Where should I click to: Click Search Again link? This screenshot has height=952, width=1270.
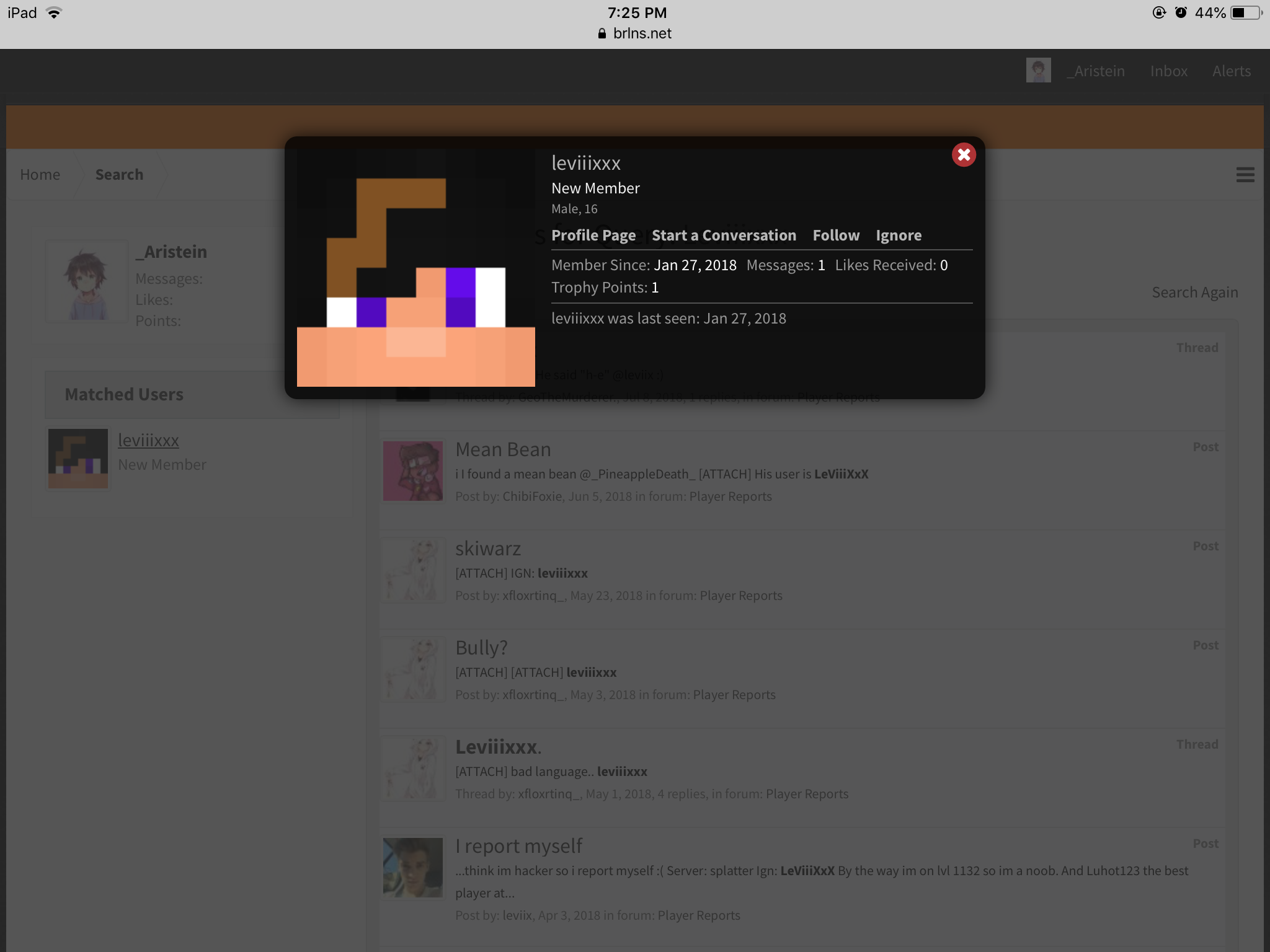pos(1195,293)
